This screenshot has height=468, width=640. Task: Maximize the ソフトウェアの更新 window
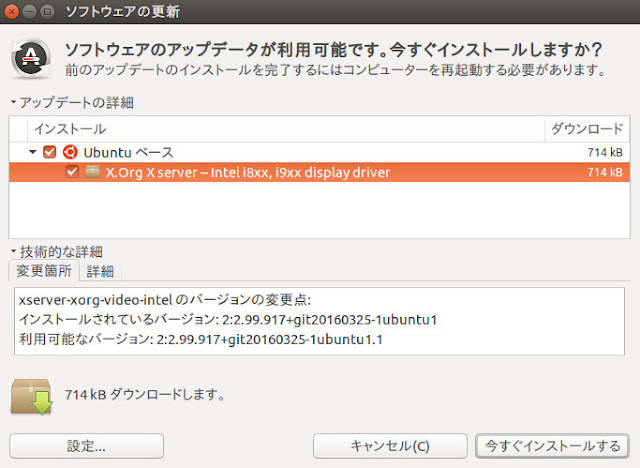(x=47, y=11)
